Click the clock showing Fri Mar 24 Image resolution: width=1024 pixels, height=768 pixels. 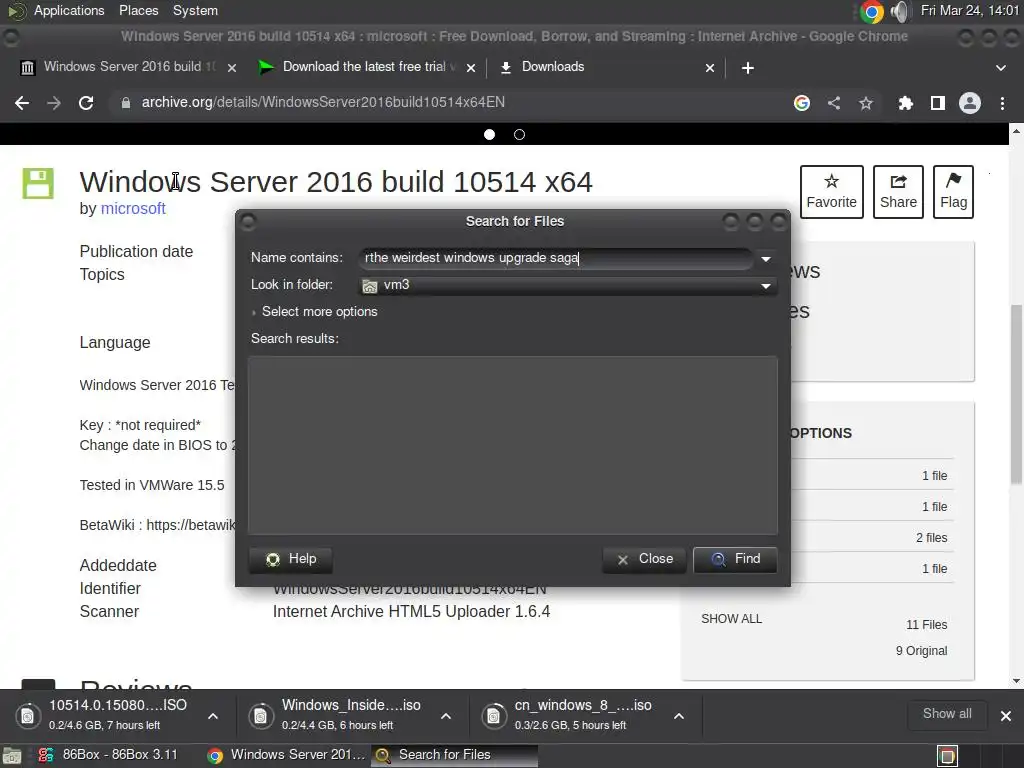[x=969, y=10]
